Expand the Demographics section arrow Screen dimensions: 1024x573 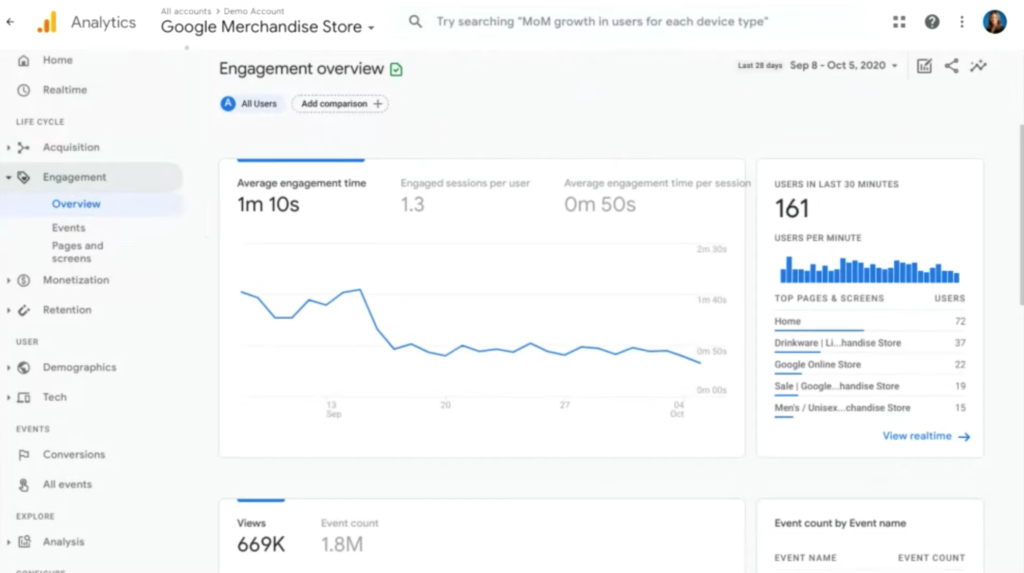click(x=8, y=368)
